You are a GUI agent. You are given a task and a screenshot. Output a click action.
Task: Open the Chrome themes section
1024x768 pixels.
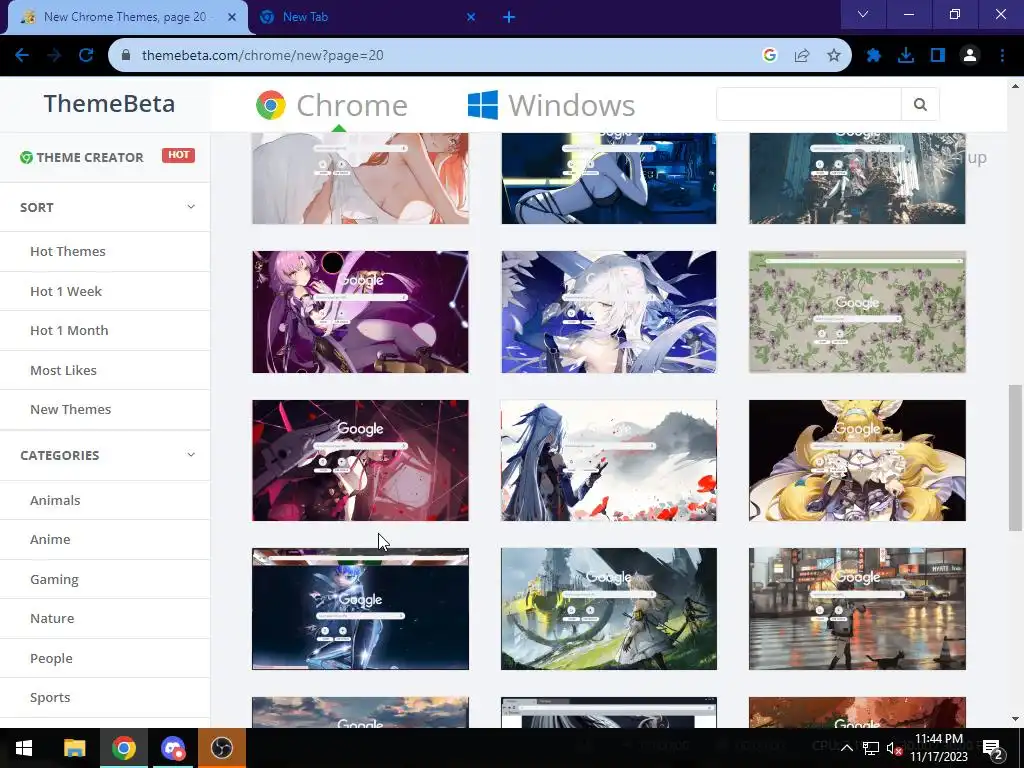(x=332, y=105)
